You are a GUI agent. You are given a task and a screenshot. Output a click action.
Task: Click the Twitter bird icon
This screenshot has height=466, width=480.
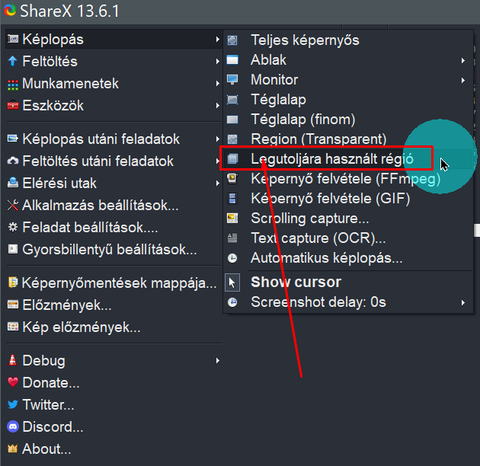(x=13, y=405)
